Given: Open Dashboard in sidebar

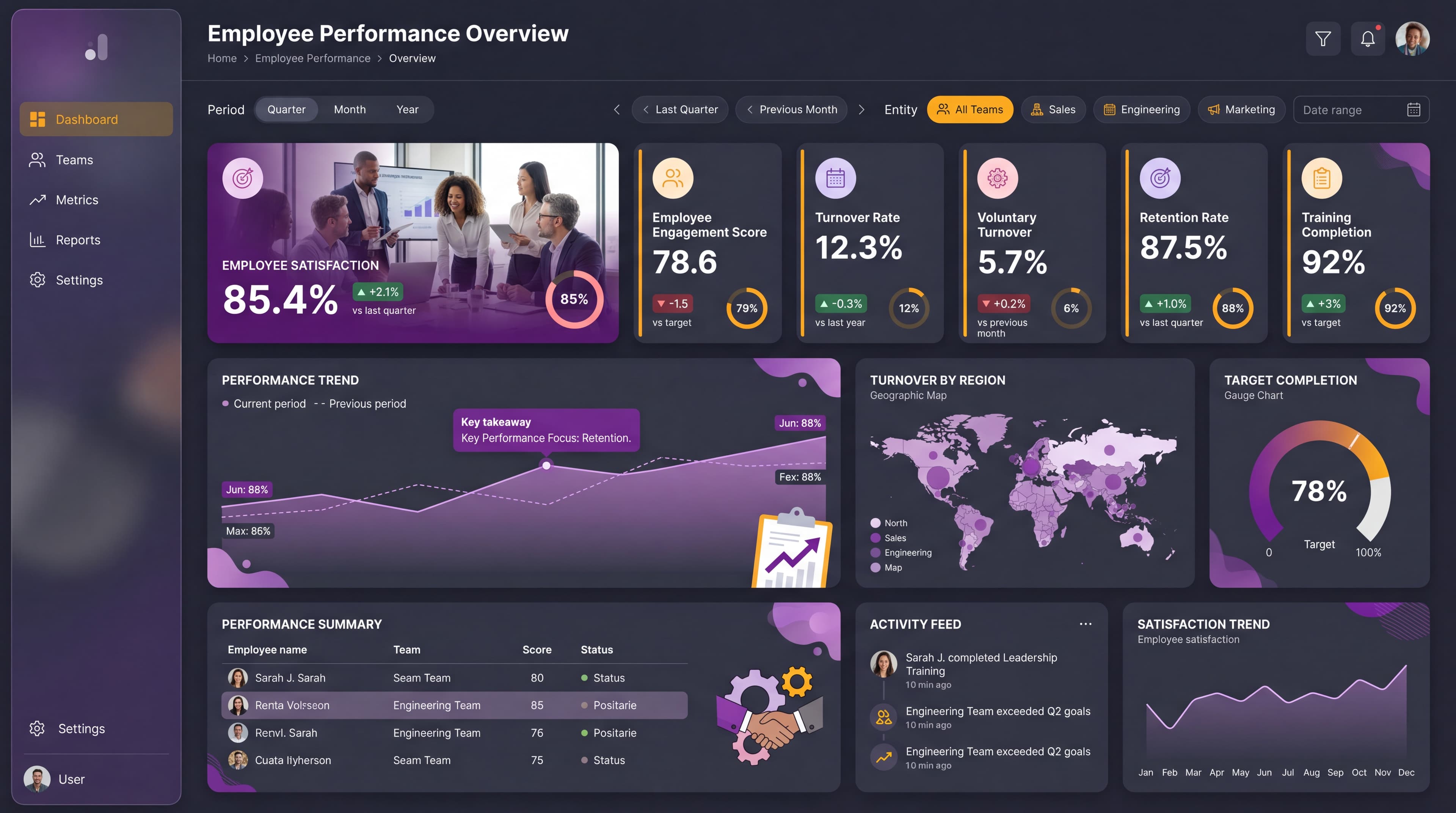Looking at the screenshot, I should pos(96,119).
